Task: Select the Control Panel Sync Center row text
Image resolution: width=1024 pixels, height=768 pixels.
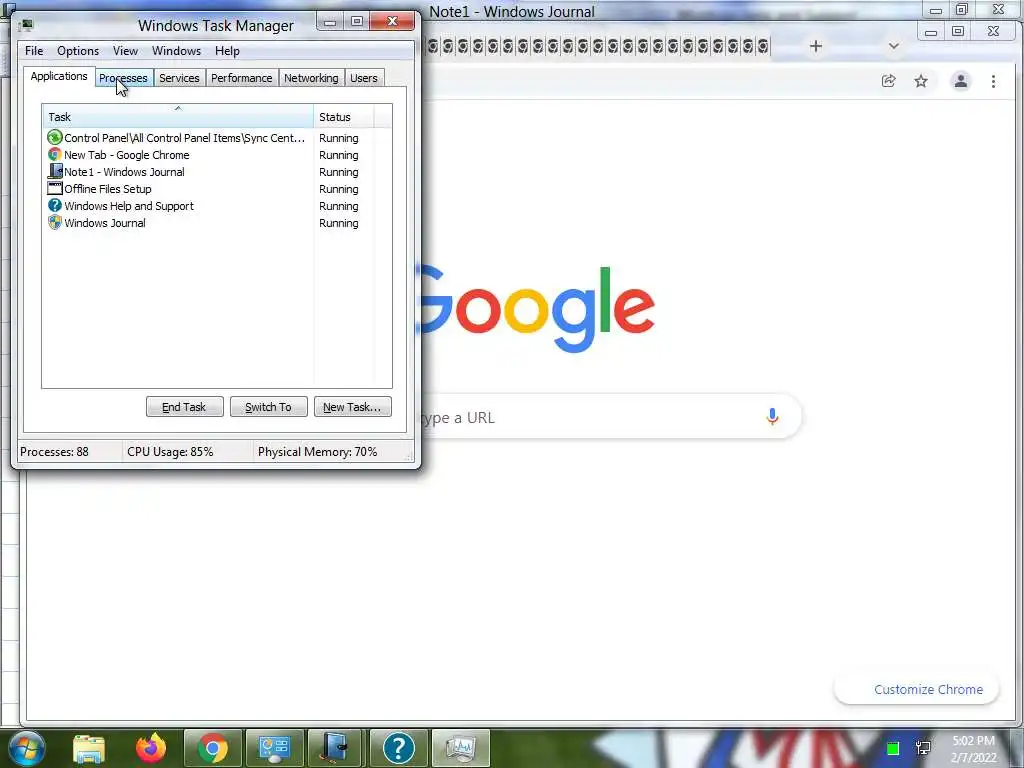Action: 184,138
